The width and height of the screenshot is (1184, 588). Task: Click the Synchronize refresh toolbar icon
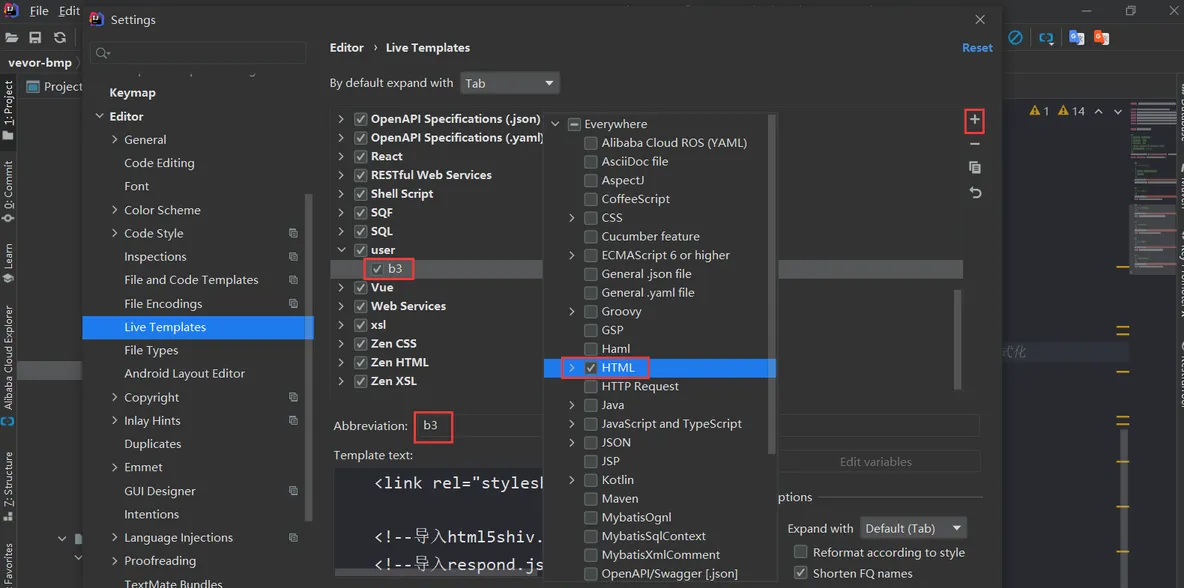click(60, 38)
